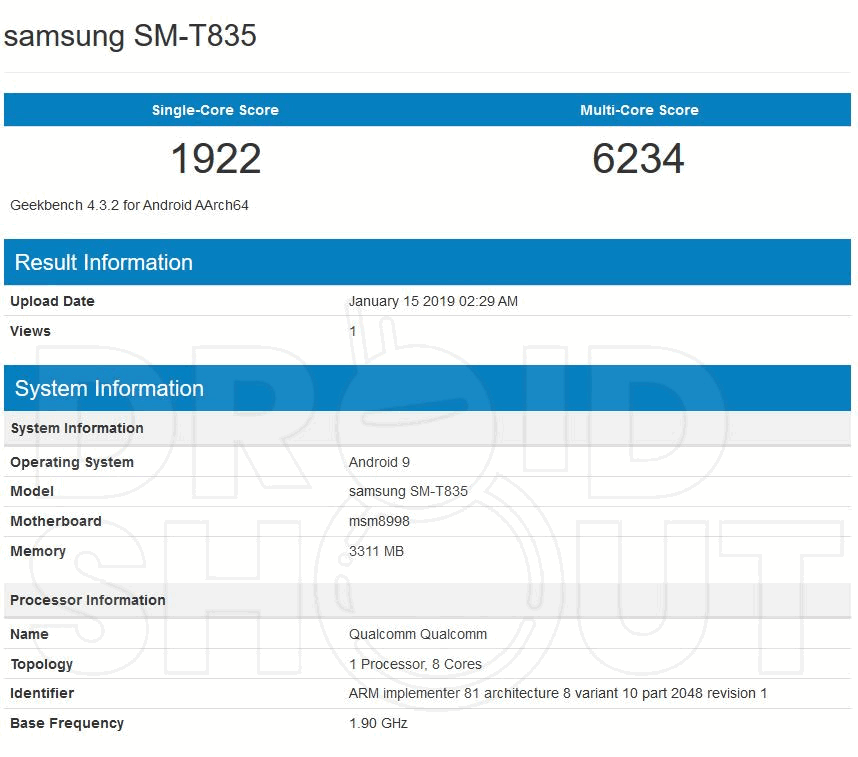Click the '1.90 GHz' frequency value
858x757 pixels.
(x=378, y=723)
